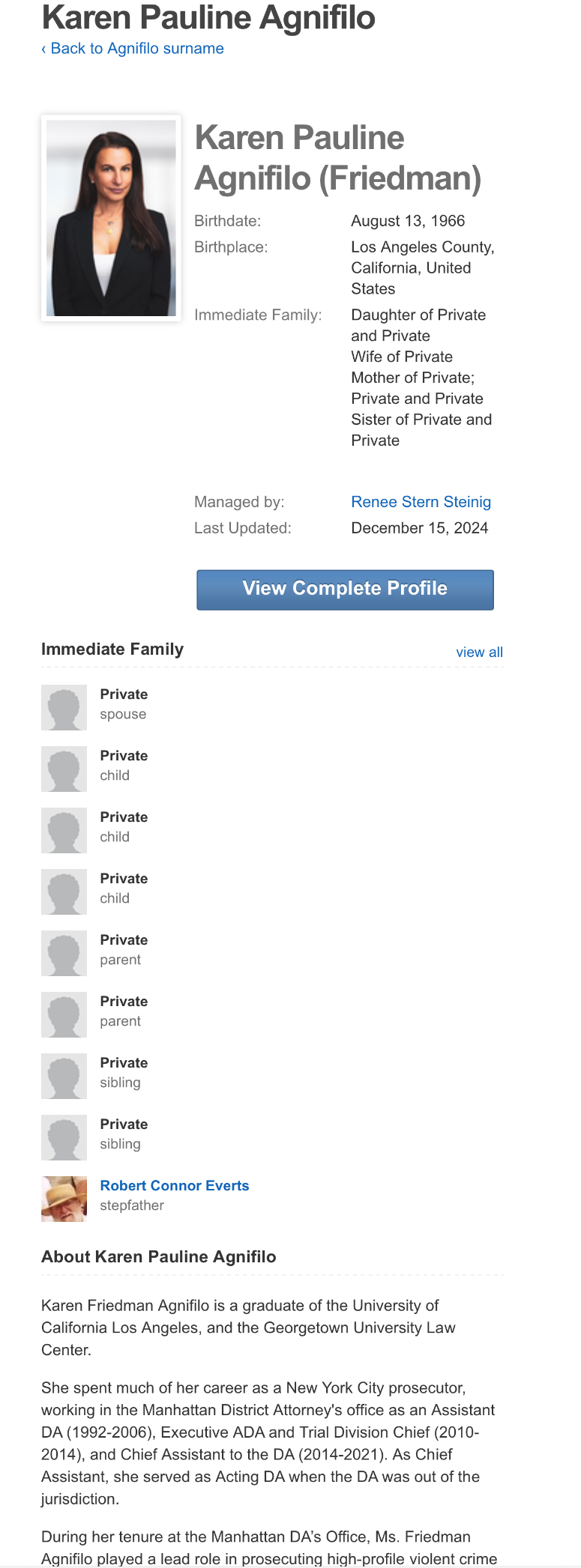
Task: Open the view all immediate family link
Action: pyautogui.click(x=479, y=652)
